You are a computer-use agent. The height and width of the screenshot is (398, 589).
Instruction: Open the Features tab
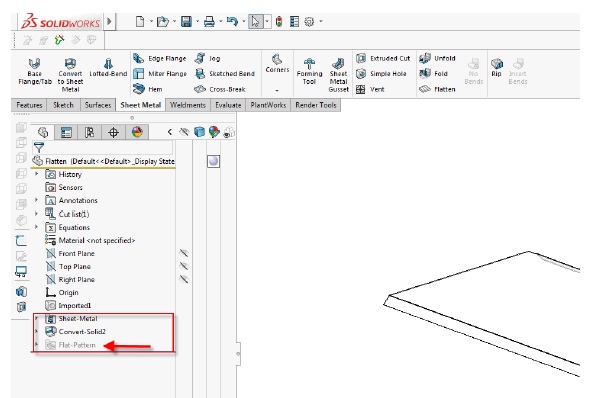[29, 105]
